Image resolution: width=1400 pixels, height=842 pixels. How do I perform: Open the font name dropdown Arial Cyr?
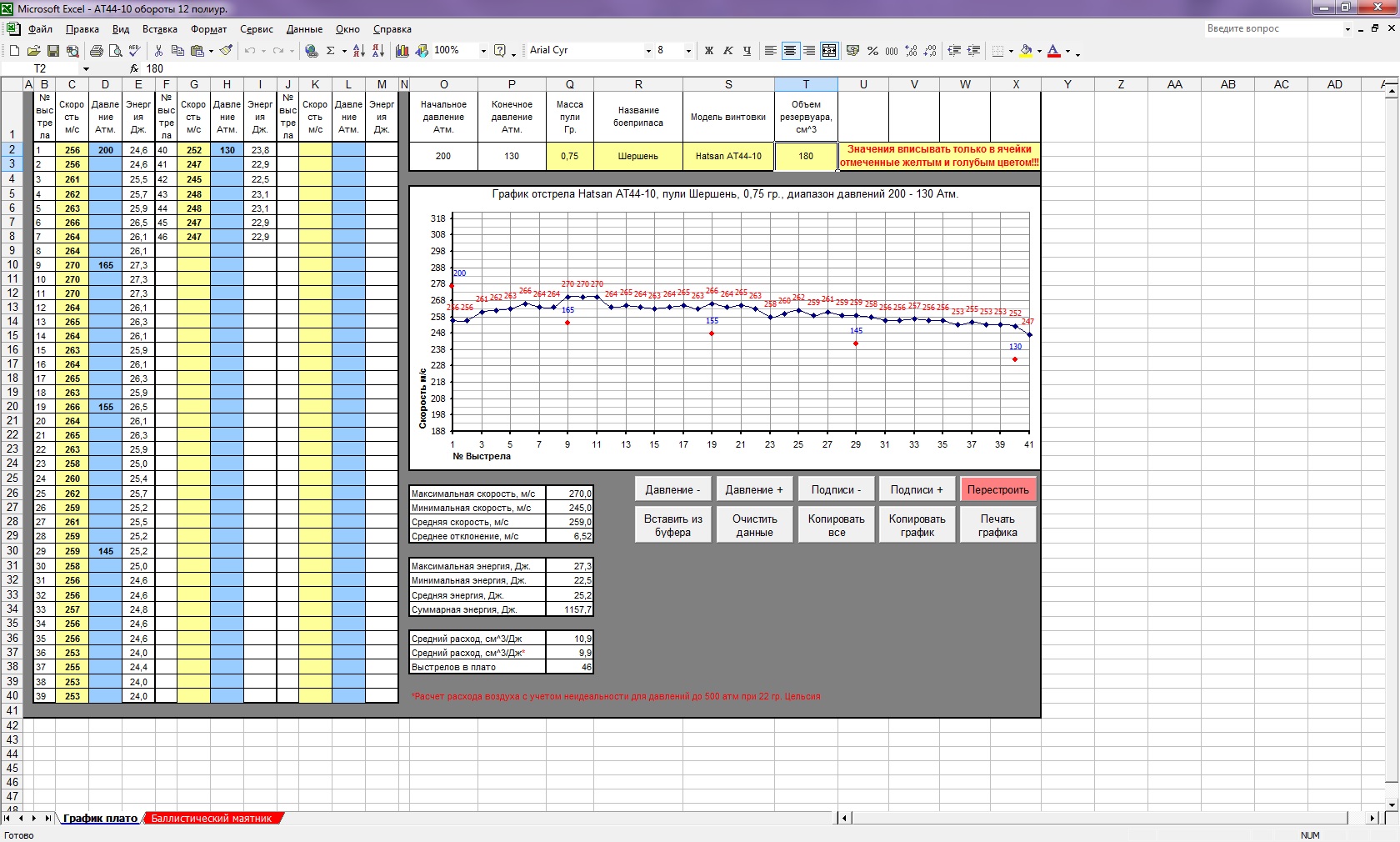tap(648, 51)
